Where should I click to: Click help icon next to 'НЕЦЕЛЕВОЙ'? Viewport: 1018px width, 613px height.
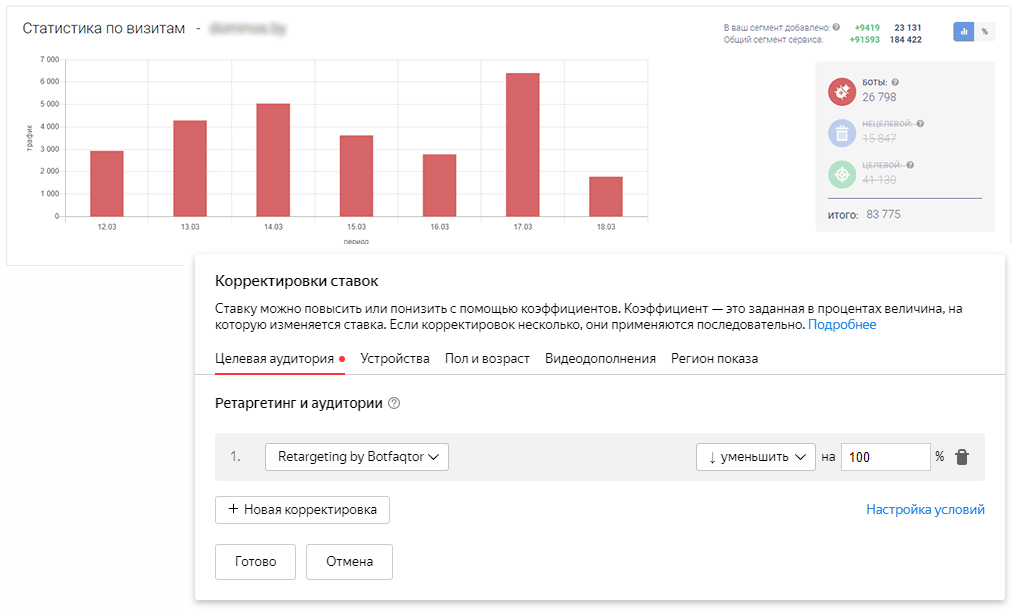click(x=919, y=124)
